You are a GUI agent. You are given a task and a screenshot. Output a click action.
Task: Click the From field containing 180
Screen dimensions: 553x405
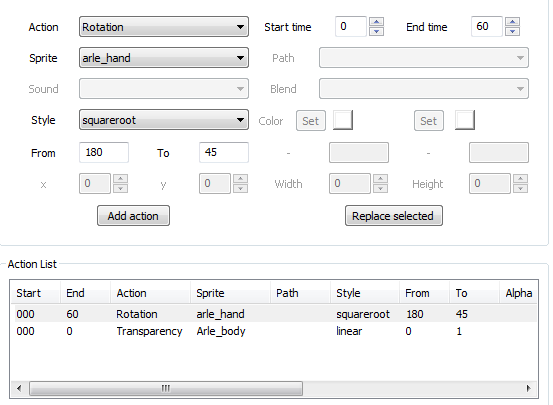click(x=104, y=152)
